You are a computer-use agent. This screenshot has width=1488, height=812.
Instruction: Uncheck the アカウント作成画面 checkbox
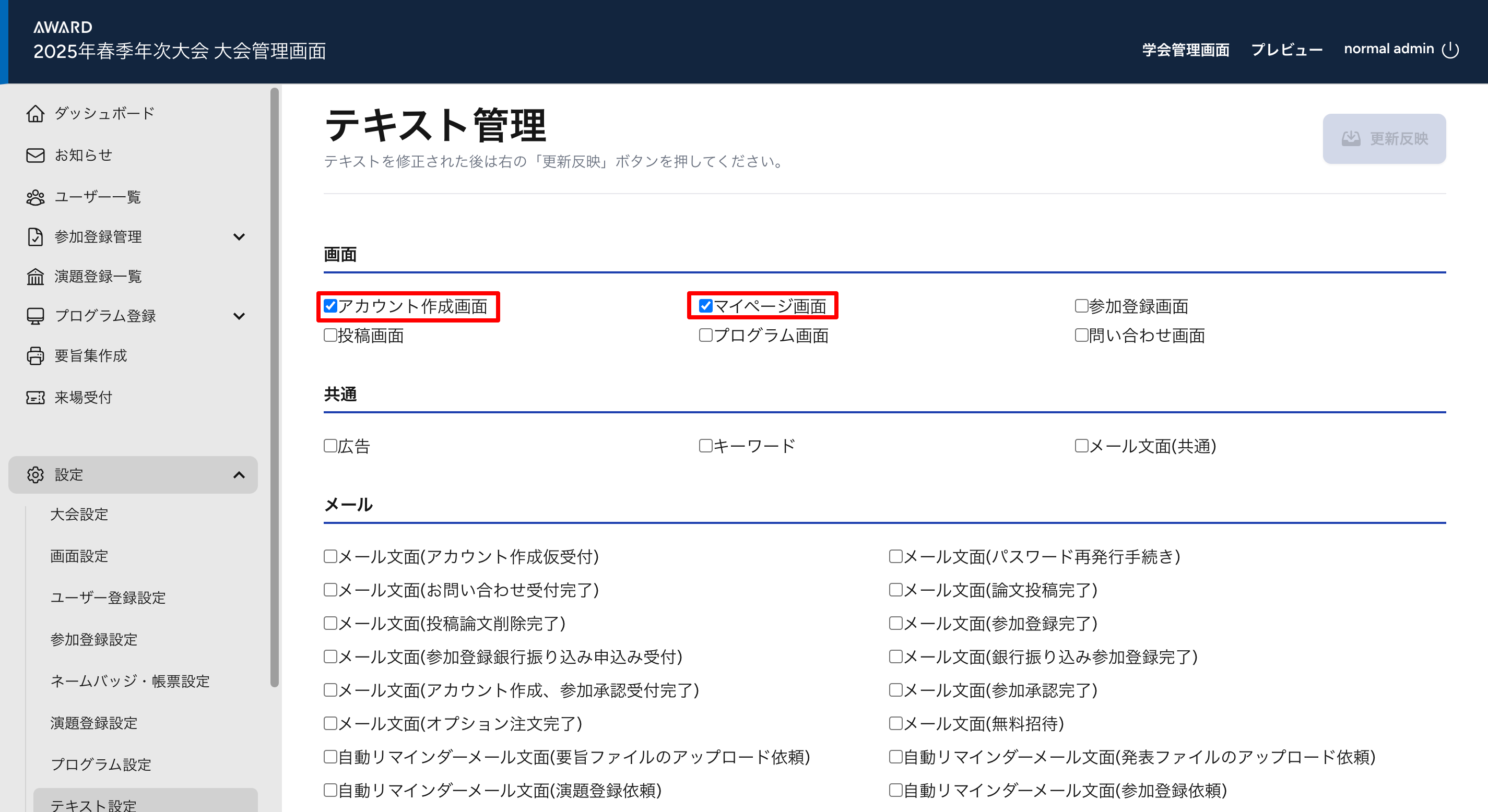click(330, 305)
